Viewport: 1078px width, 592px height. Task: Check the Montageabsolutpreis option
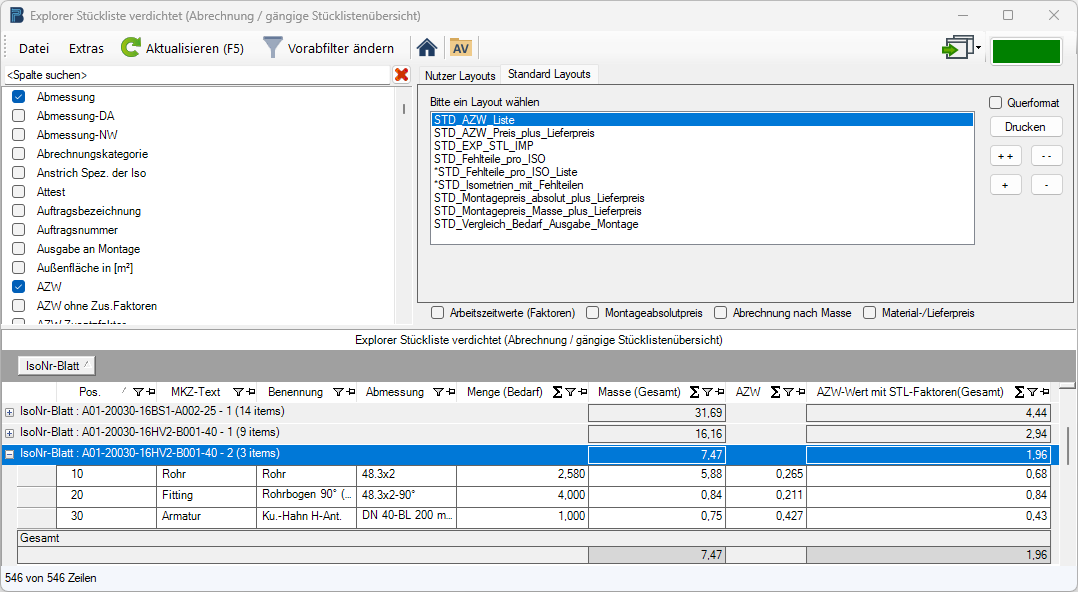click(593, 313)
